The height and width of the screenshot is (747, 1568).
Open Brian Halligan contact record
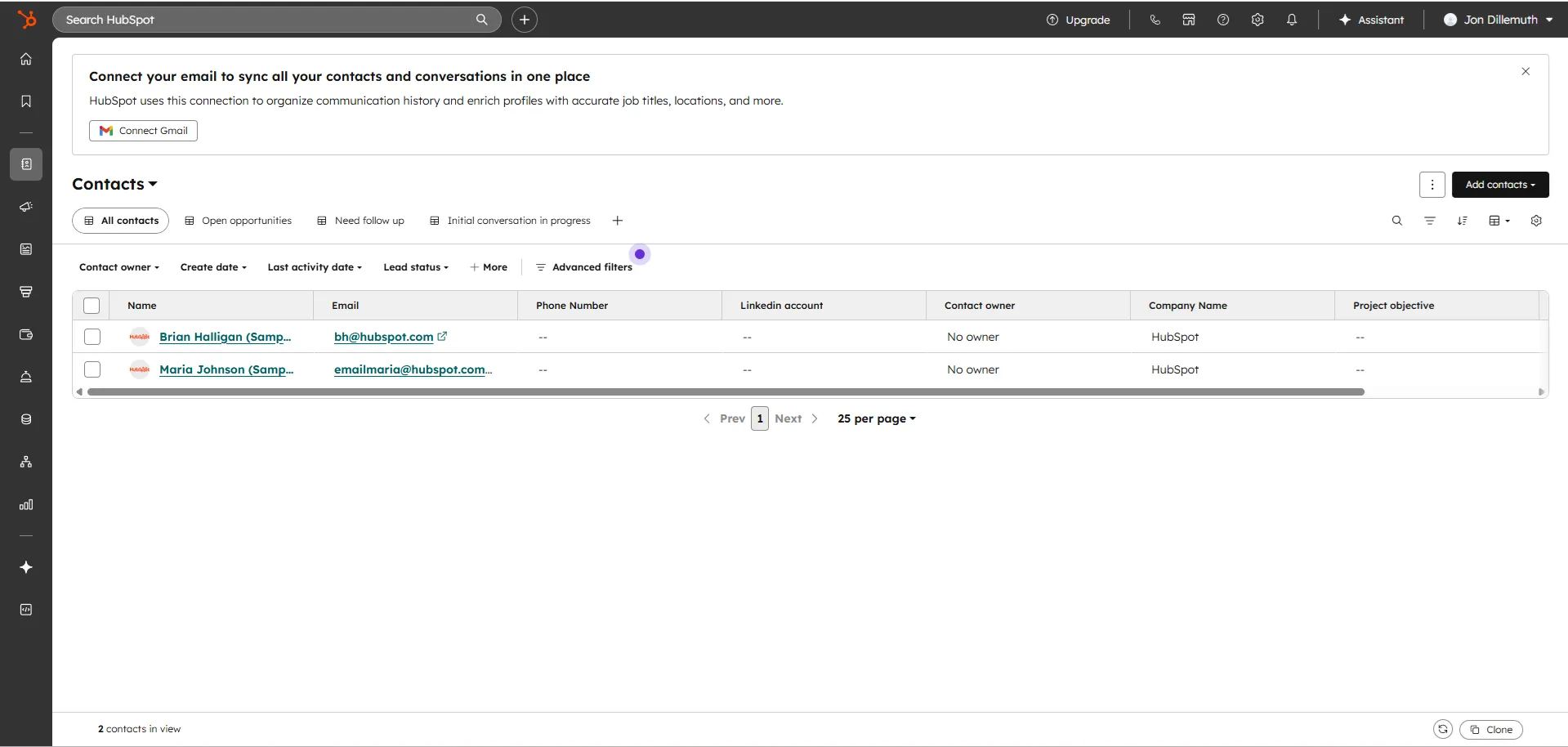click(226, 337)
